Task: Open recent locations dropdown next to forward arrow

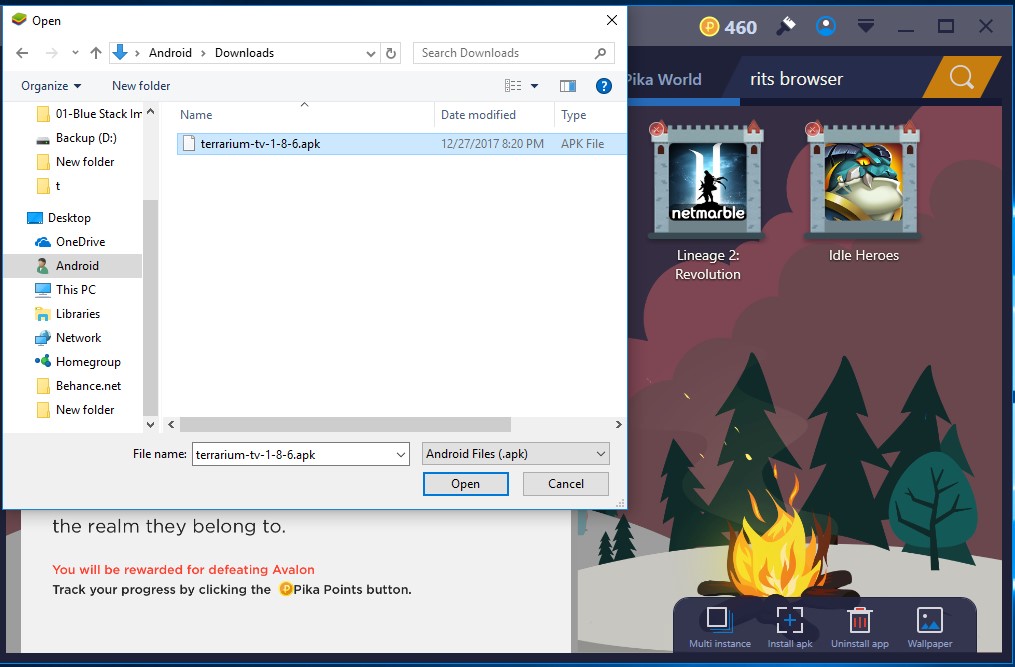Action: pos(75,53)
